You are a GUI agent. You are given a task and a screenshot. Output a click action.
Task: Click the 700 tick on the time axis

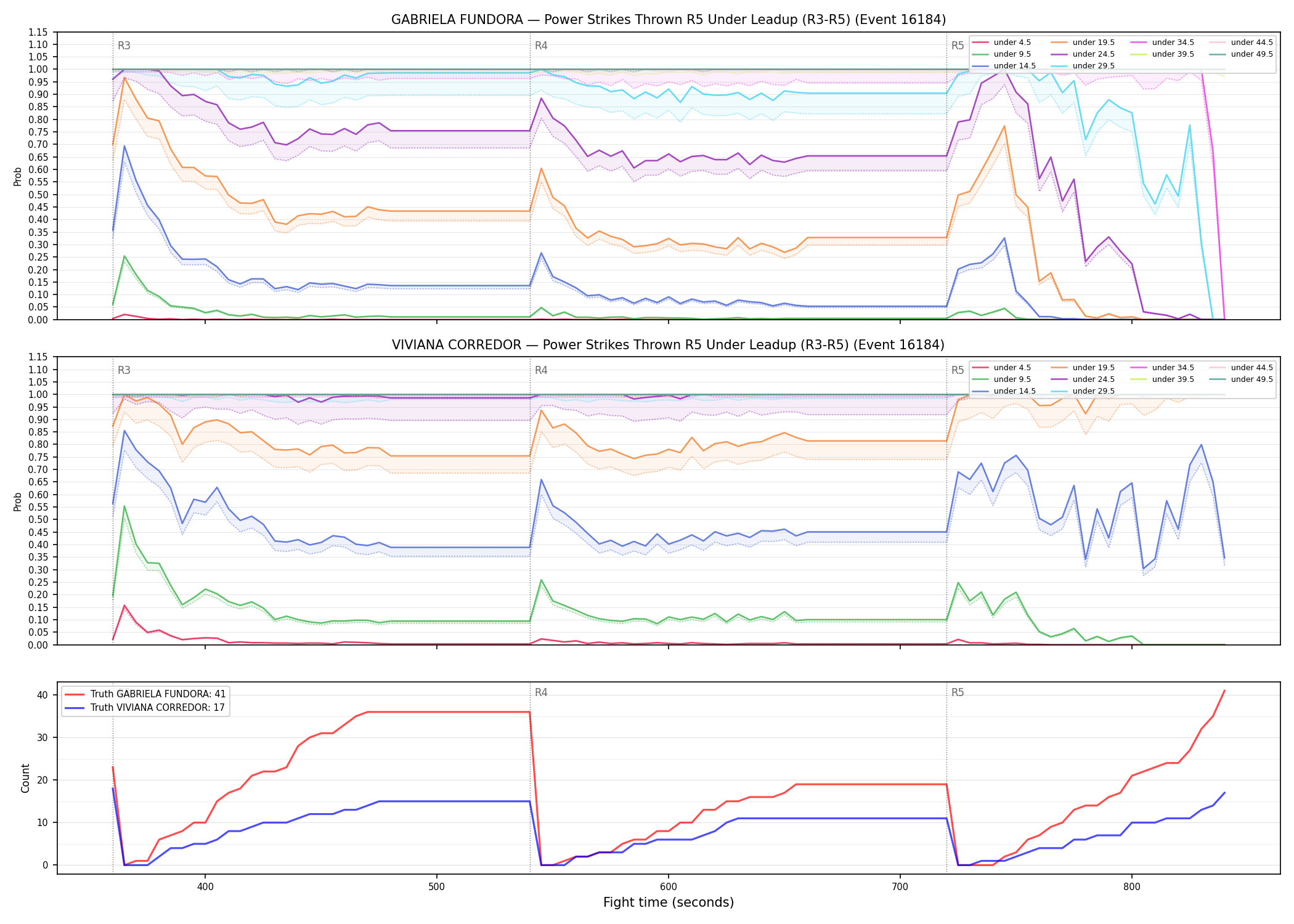[x=900, y=886]
